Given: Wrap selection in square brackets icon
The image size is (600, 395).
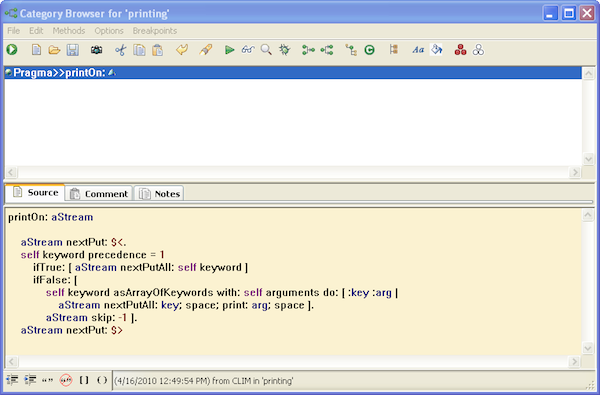Looking at the screenshot, I should coord(84,380).
